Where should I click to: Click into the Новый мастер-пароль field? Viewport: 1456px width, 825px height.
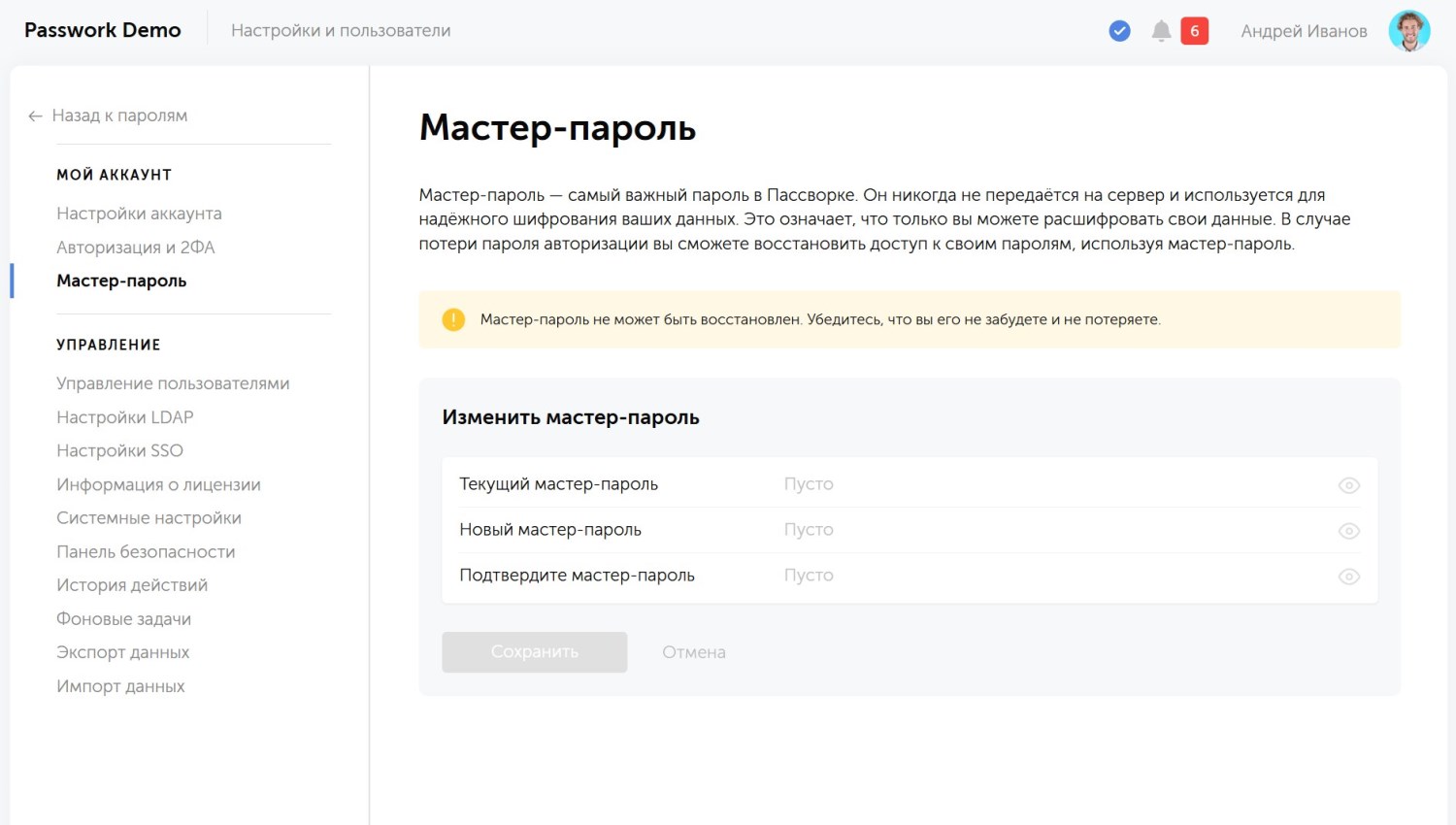[1048, 530]
